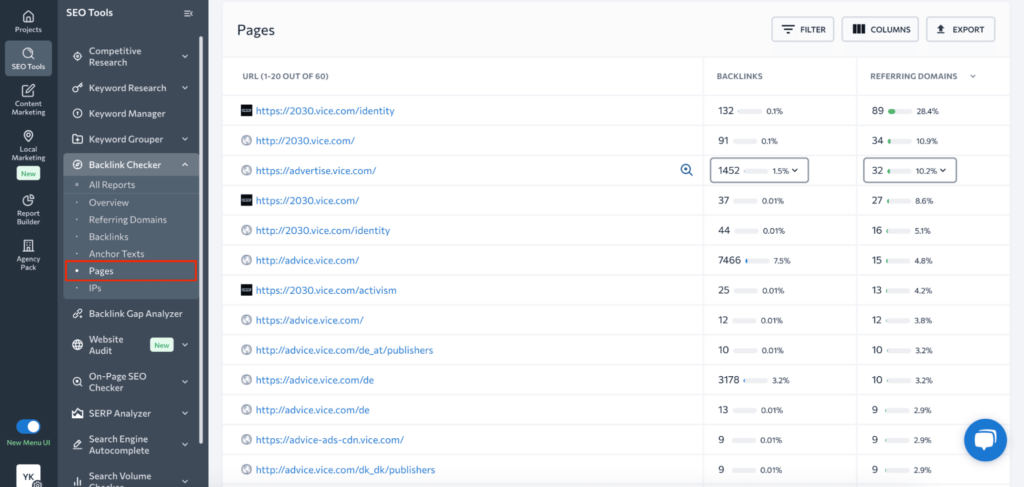Screen dimensions: 1024x487
Task: Open link https://advice-ads-cdn.vice.com/
Action: coord(329,439)
